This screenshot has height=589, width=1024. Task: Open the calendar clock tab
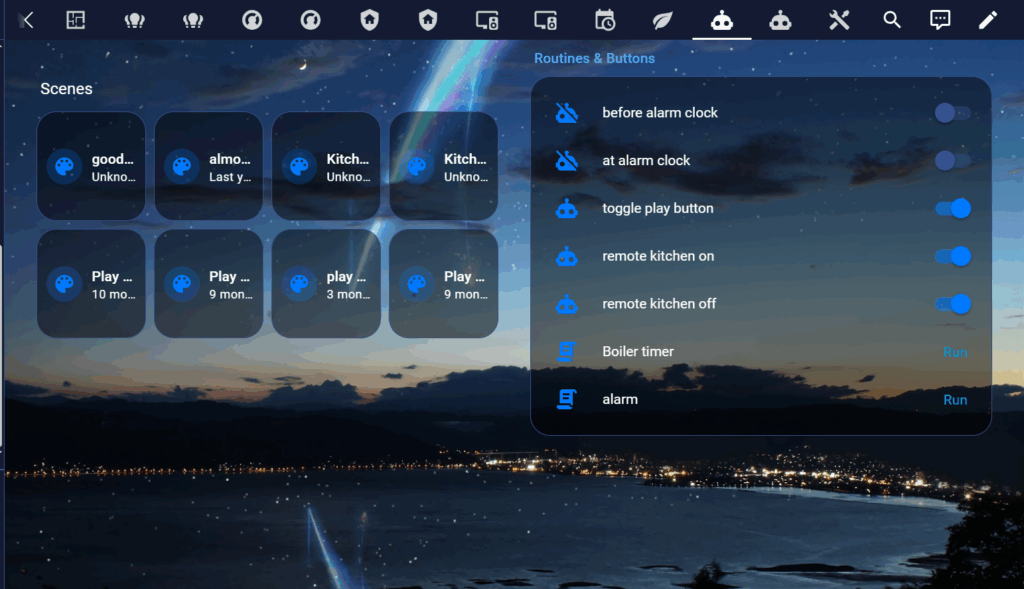click(605, 20)
